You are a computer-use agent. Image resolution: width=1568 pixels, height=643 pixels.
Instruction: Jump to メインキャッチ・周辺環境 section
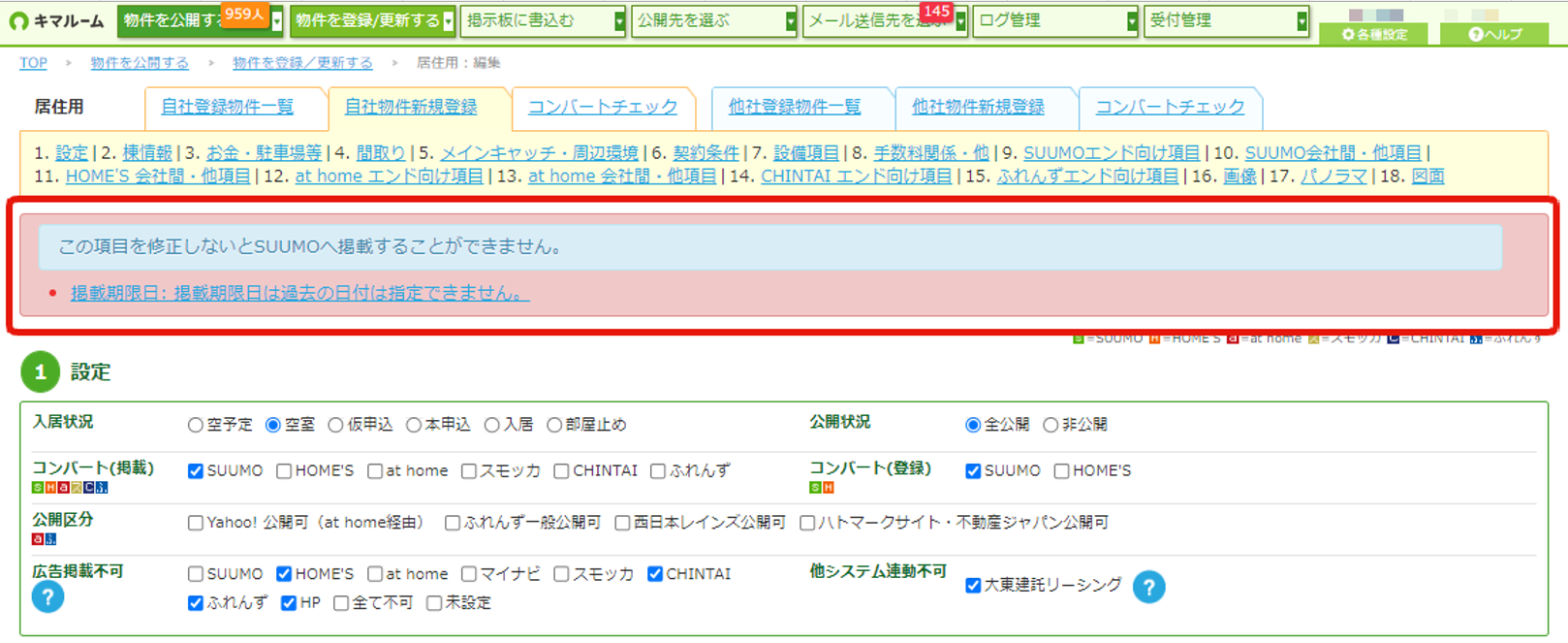click(x=540, y=153)
